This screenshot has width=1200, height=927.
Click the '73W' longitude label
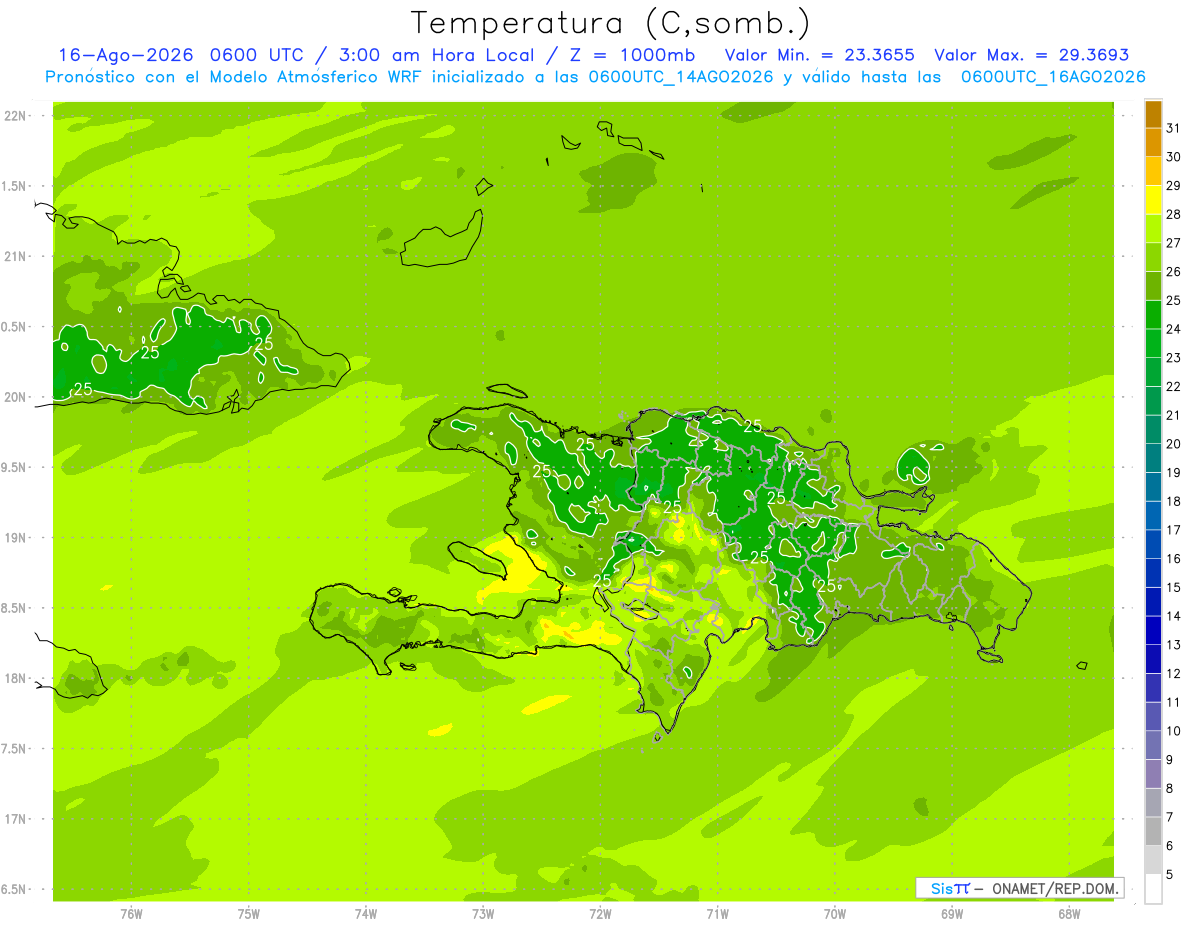coord(483,913)
